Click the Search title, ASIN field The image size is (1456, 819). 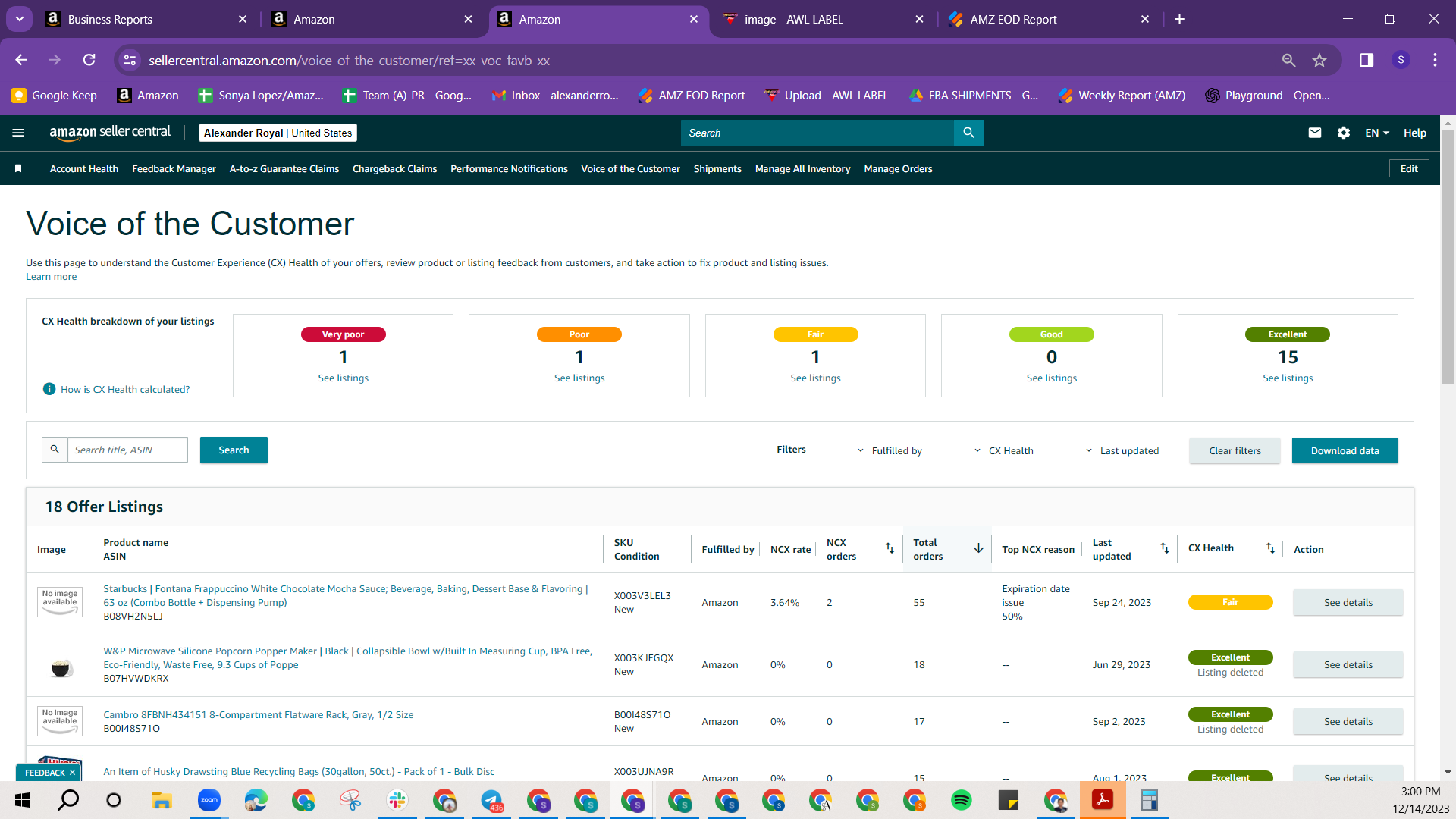pos(127,450)
